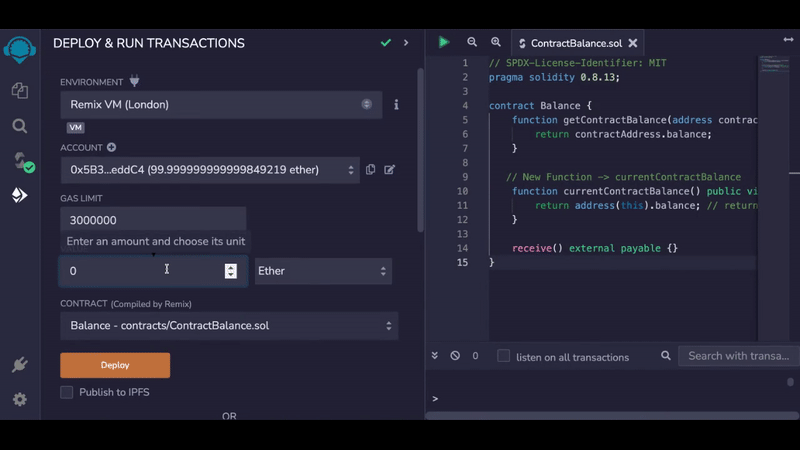Open the Search in files icon
The image size is (800, 450).
click(19, 126)
